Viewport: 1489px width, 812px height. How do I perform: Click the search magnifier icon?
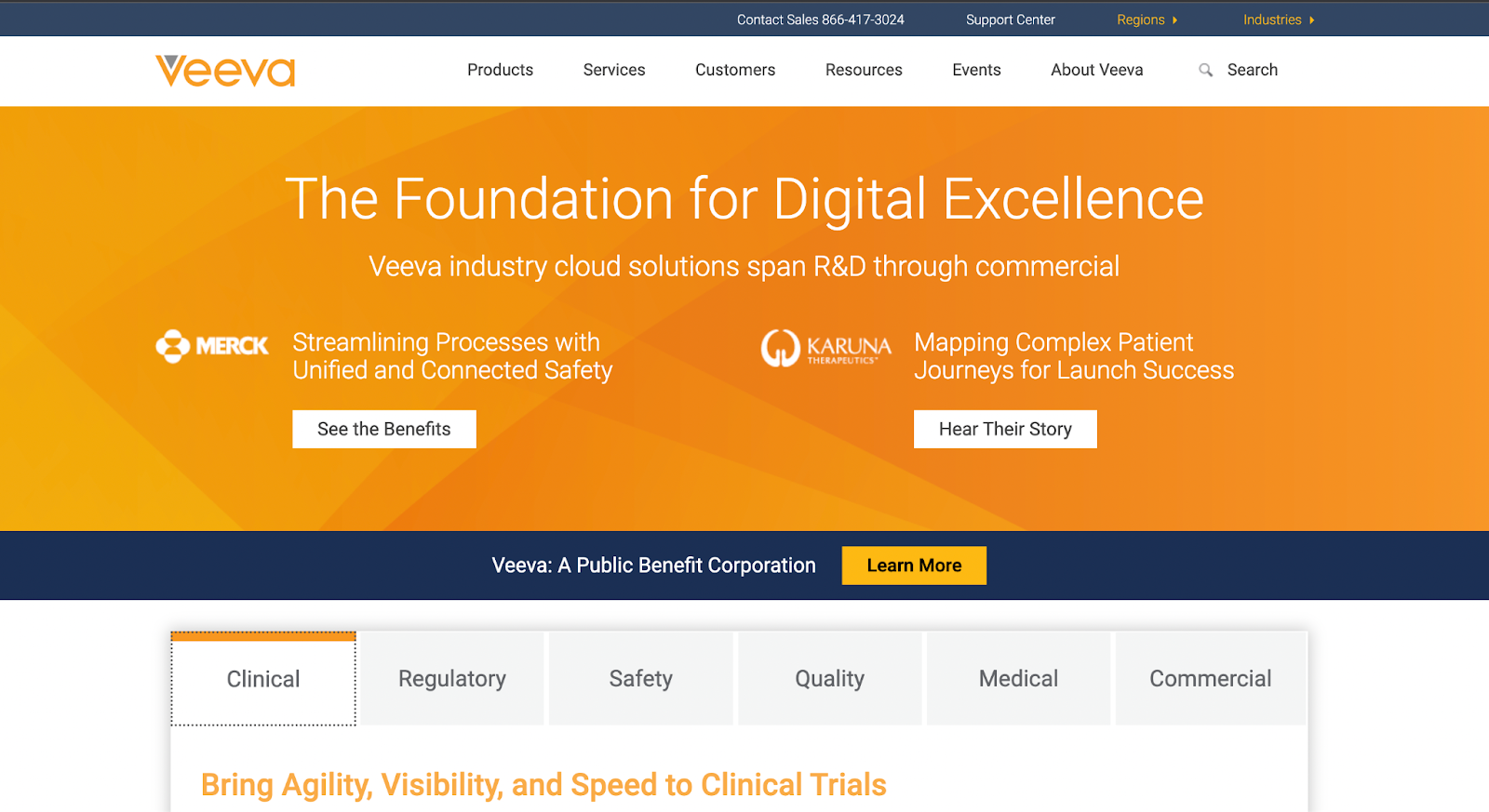pos(1205,70)
